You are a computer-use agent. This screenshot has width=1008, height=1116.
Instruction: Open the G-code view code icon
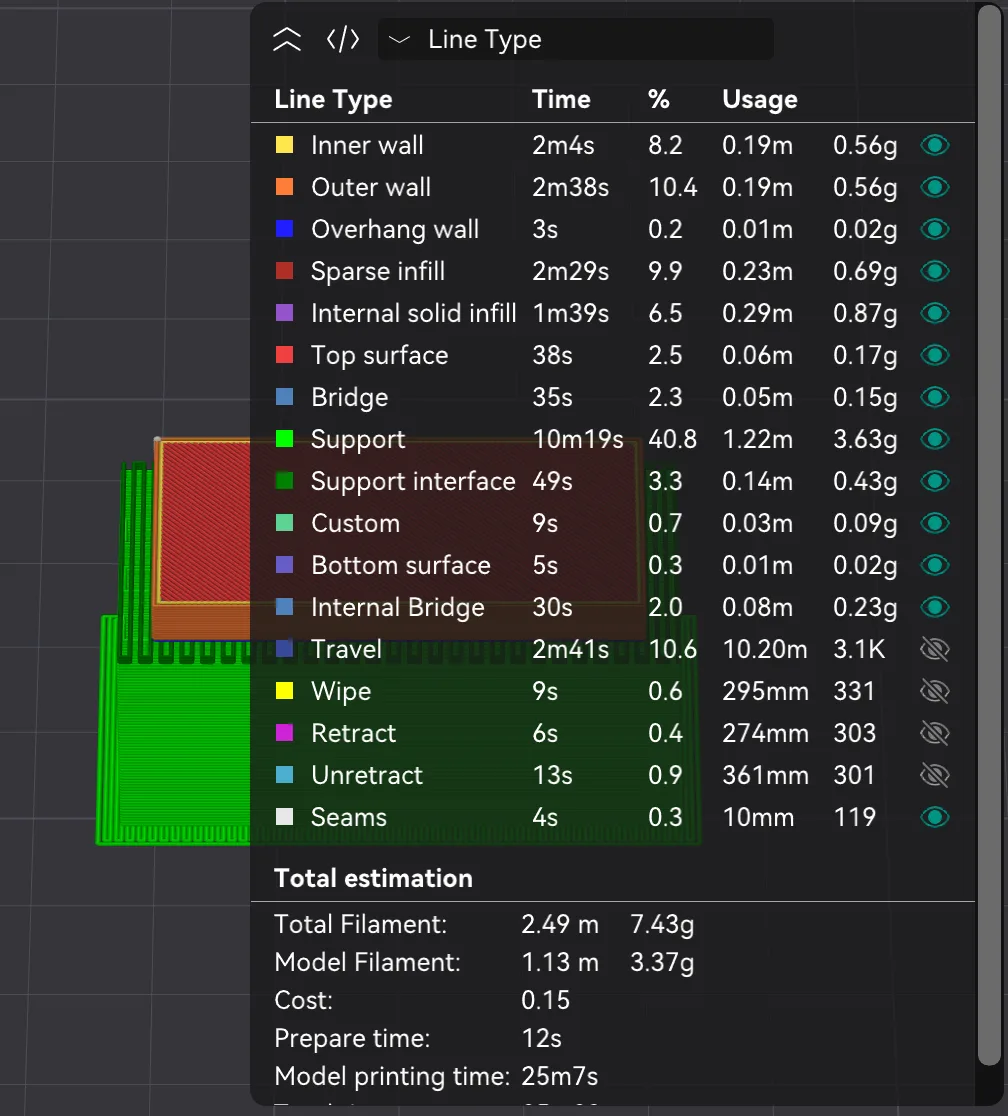point(342,40)
